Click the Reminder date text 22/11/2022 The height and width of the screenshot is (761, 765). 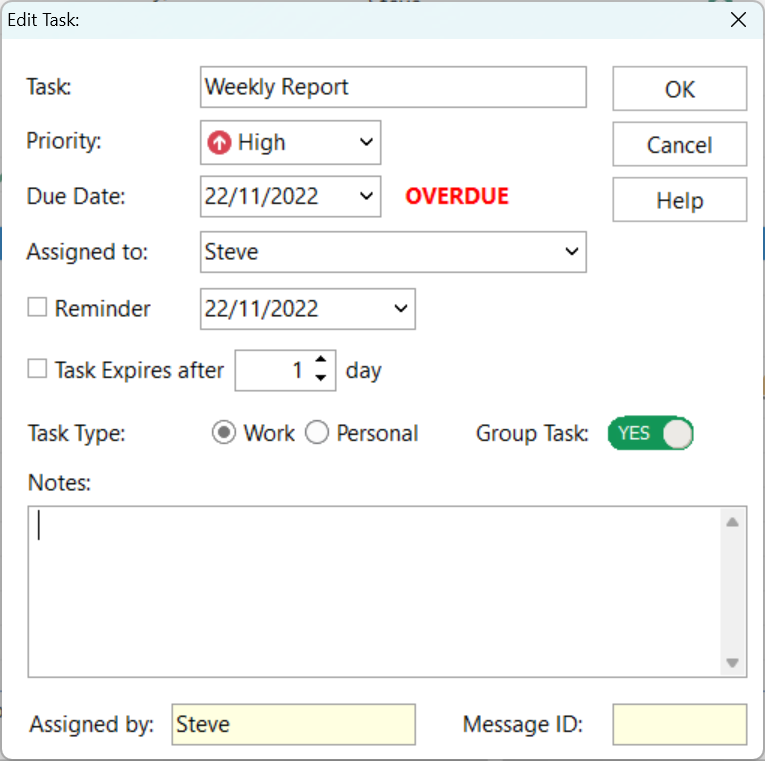262,309
